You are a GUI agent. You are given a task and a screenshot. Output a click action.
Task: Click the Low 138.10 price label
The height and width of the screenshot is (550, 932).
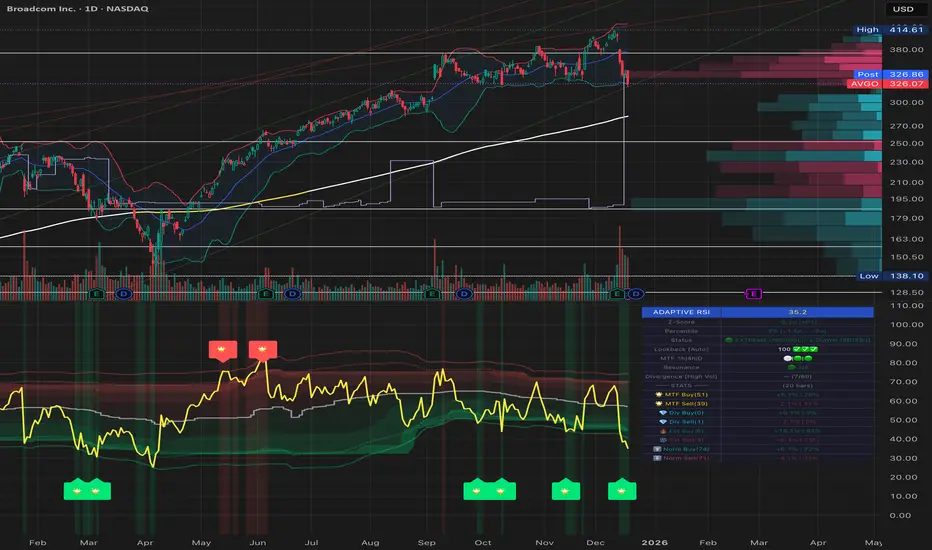point(890,276)
